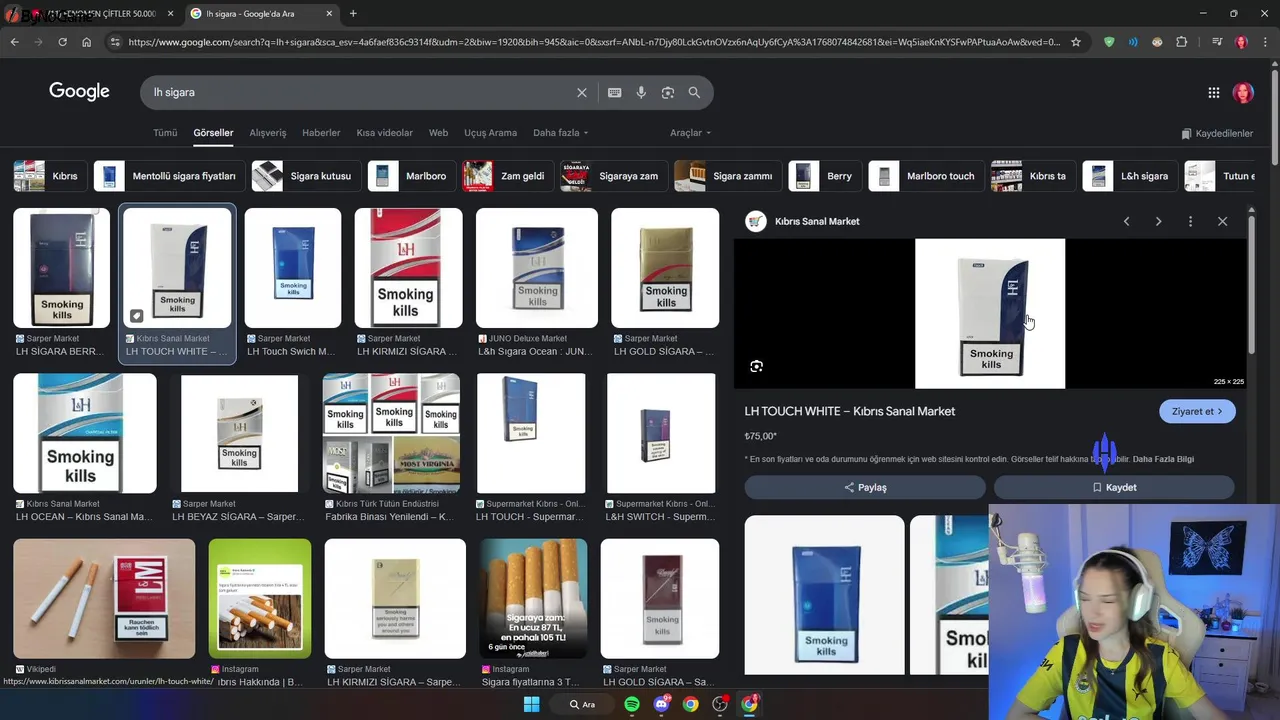The height and width of the screenshot is (720, 1280).
Task: Focus the browser address bar URL
Action: (x=594, y=42)
